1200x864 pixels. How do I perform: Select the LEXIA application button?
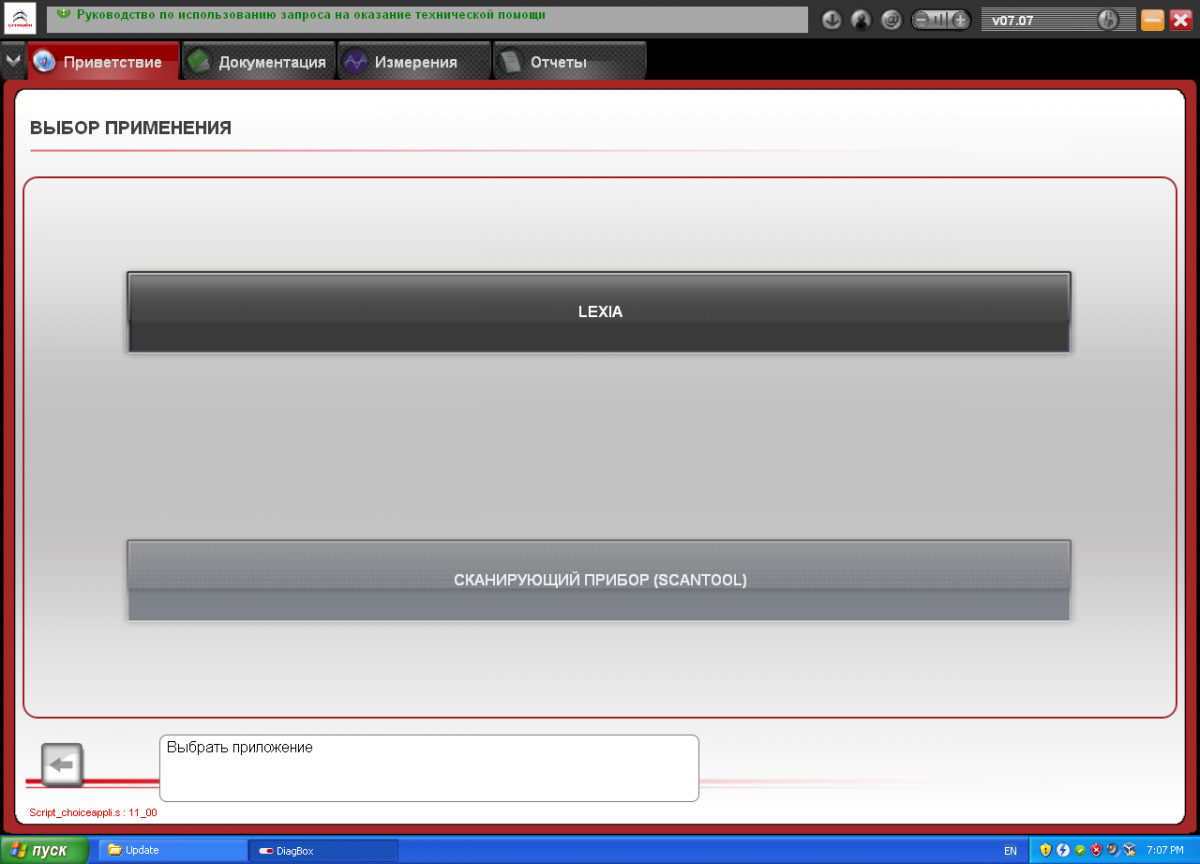[x=600, y=312]
